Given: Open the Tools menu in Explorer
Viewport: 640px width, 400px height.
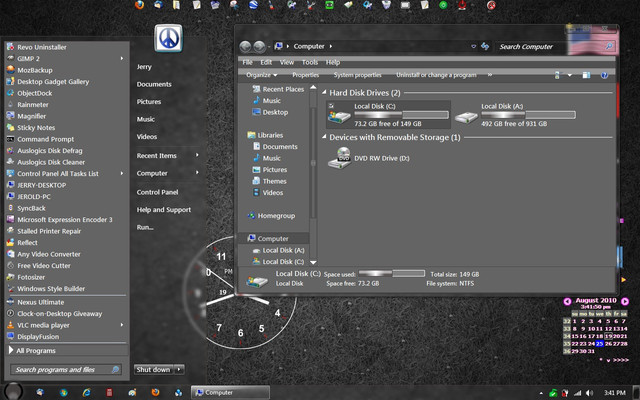Looking at the screenshot, I should [x=310, y=62].
